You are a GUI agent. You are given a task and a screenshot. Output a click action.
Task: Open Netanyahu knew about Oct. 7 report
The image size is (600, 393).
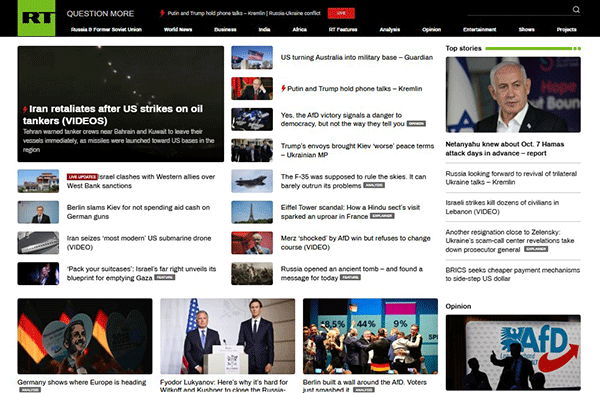504,148
